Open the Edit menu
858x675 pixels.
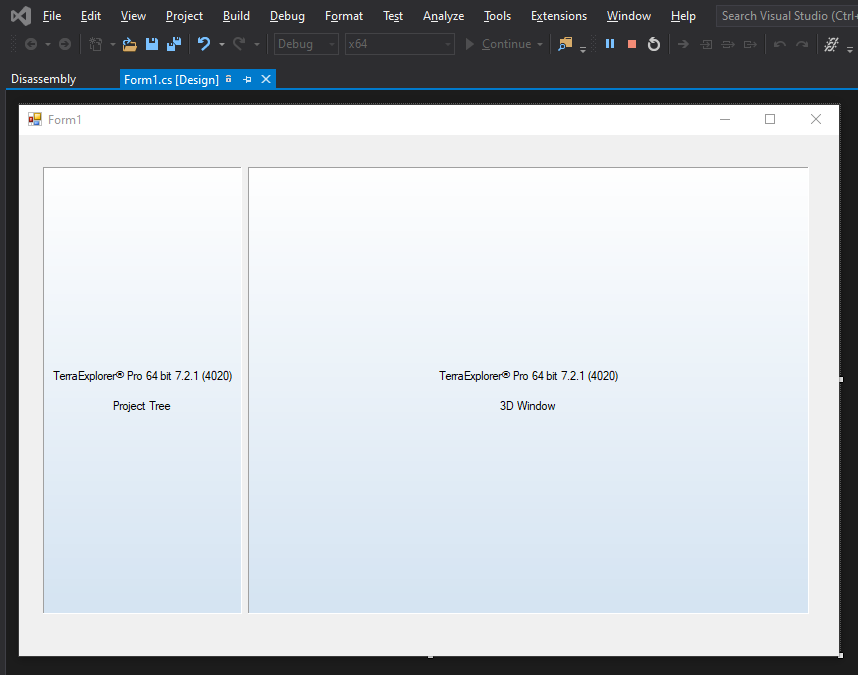point(91,16)
